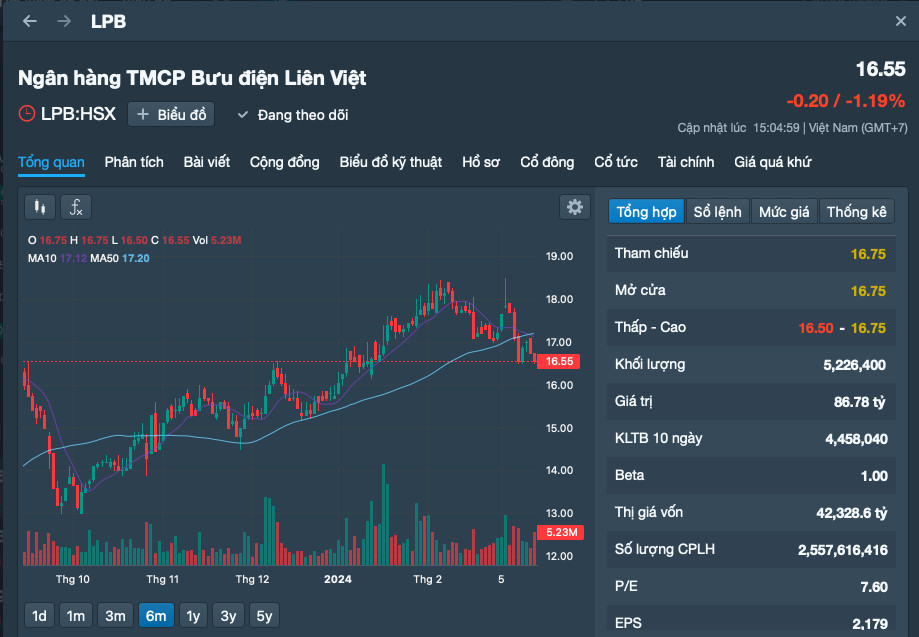This screenshot has height=637, width=919.
Task: Click the 2024 label on chart time axis
Action: point(338,580)
